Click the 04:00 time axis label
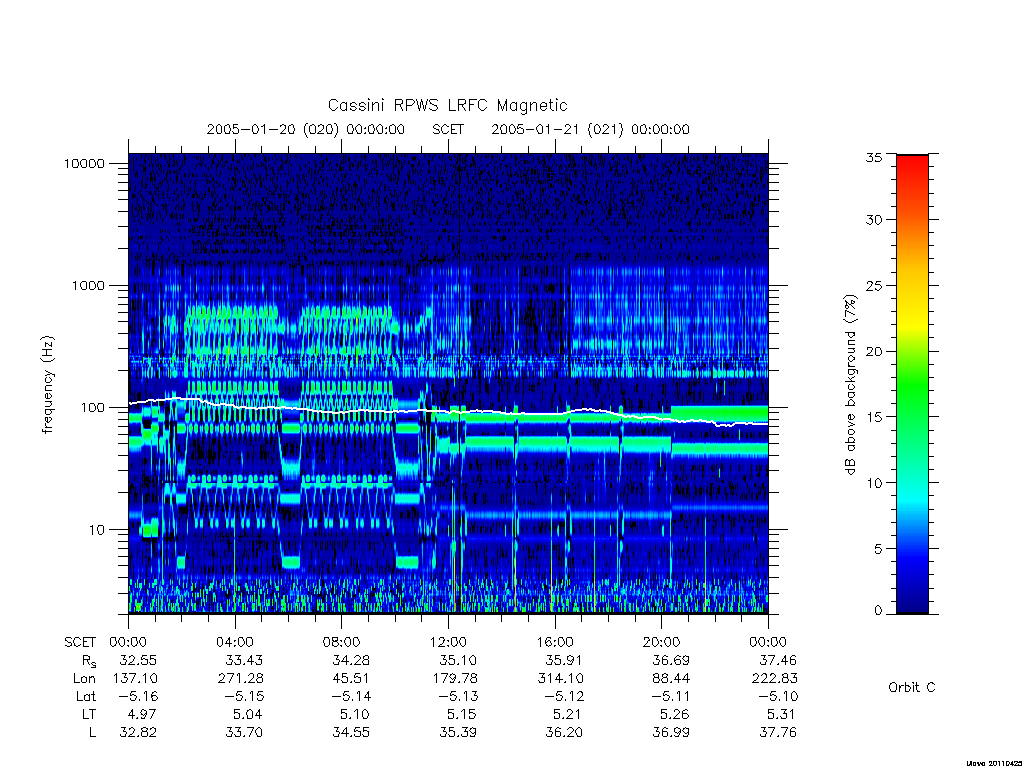Viewport: 1024px width, 768px height. (x=234, y=642)
